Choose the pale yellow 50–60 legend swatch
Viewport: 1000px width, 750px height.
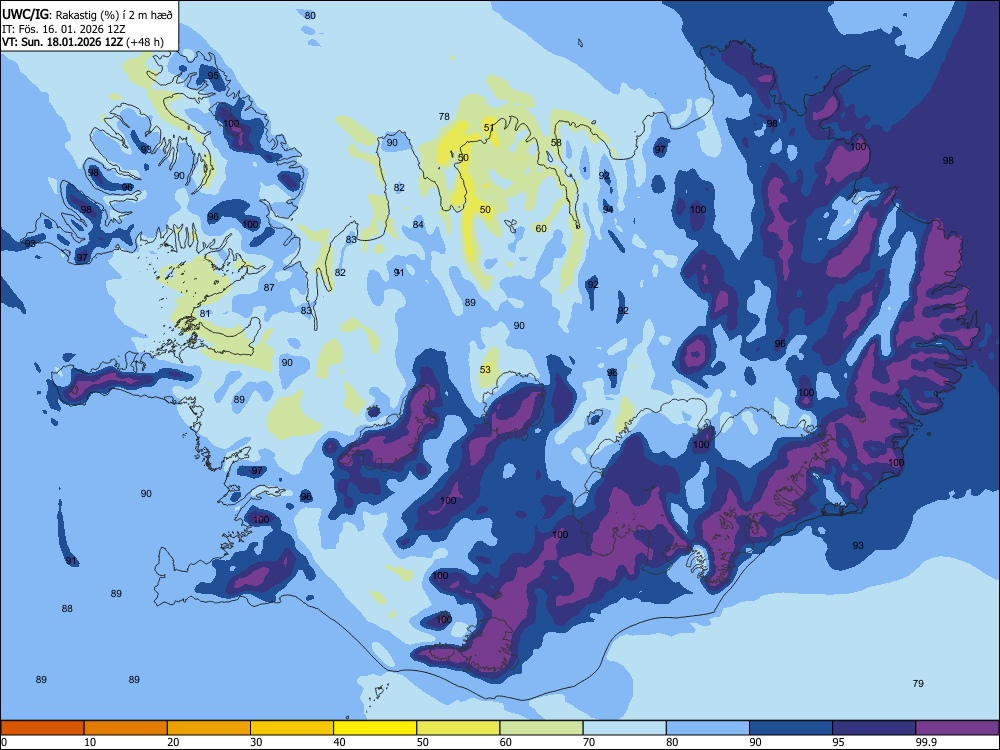point(458,728)
